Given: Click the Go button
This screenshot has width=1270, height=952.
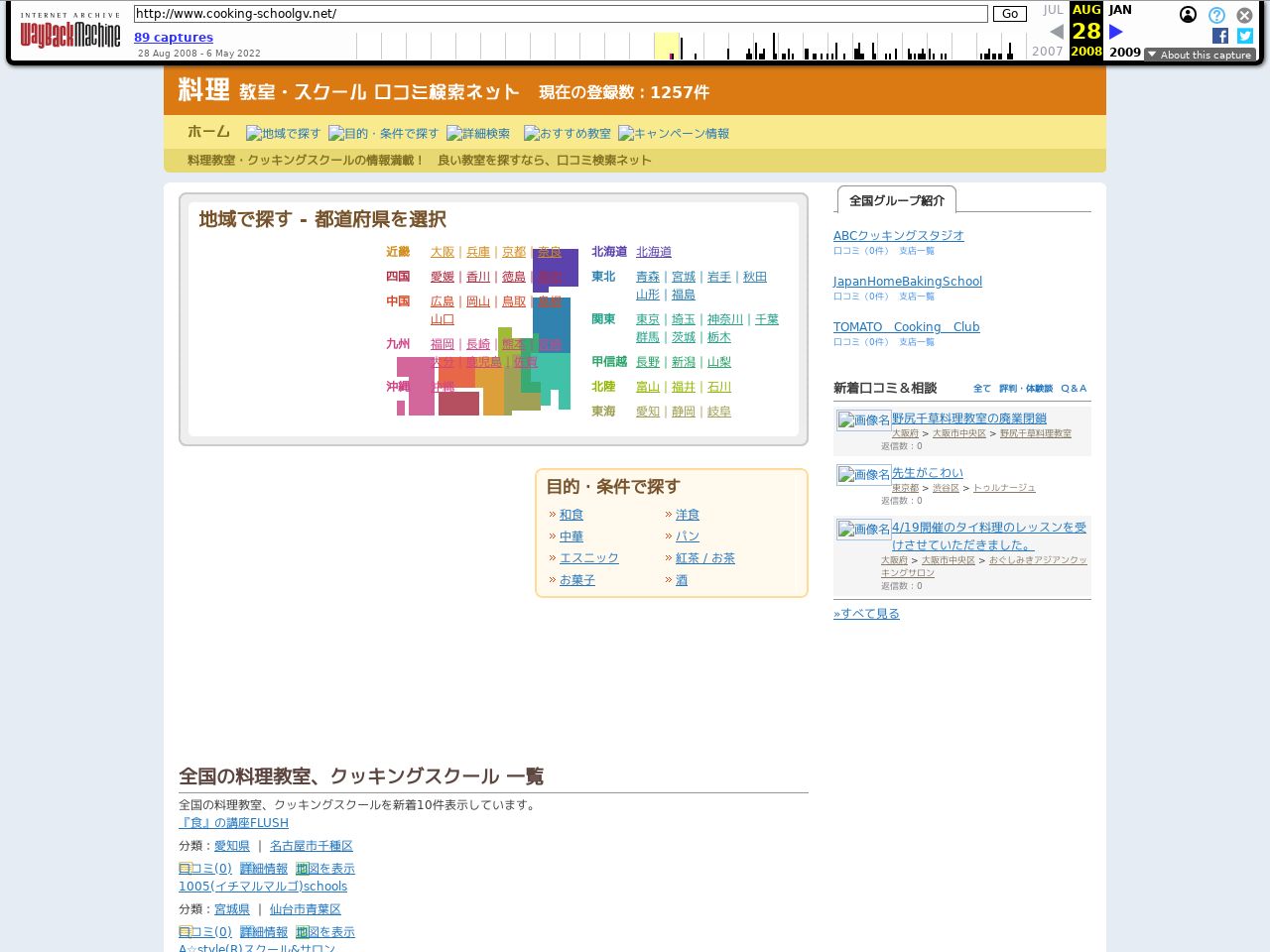Looking at the screenshot, I should point(1009,14).
